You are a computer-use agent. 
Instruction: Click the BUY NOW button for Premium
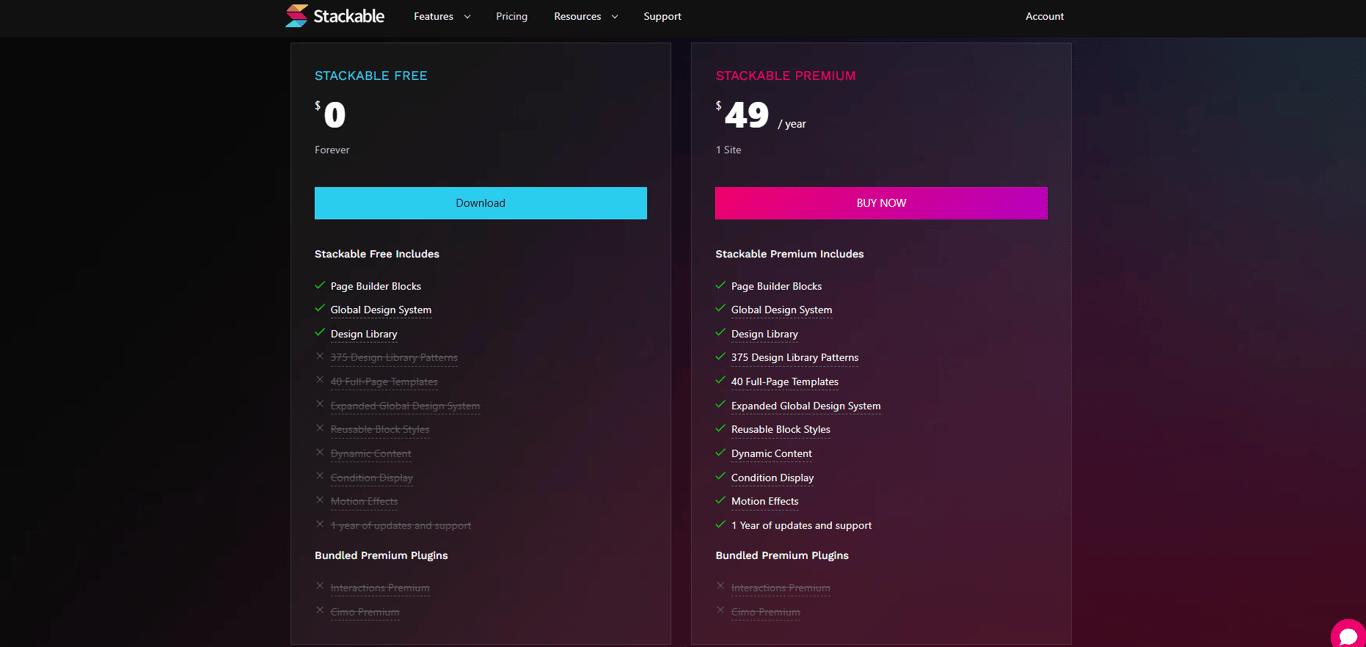[881, 203]
